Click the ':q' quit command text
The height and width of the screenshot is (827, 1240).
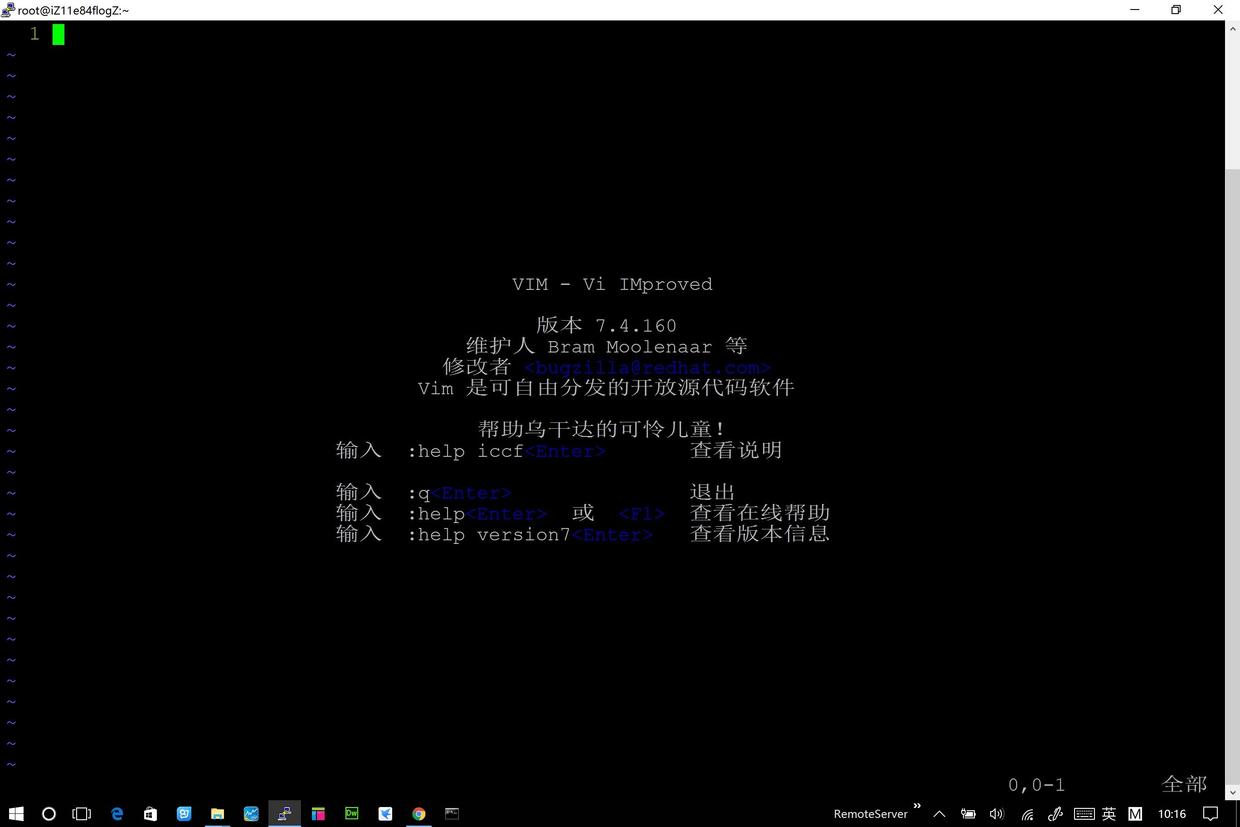(418, 493)
